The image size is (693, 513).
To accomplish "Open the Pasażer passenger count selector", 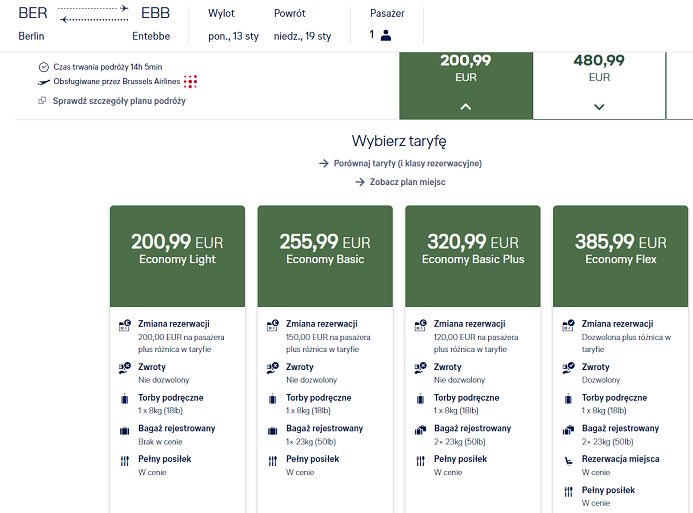I will coord(387,26).
